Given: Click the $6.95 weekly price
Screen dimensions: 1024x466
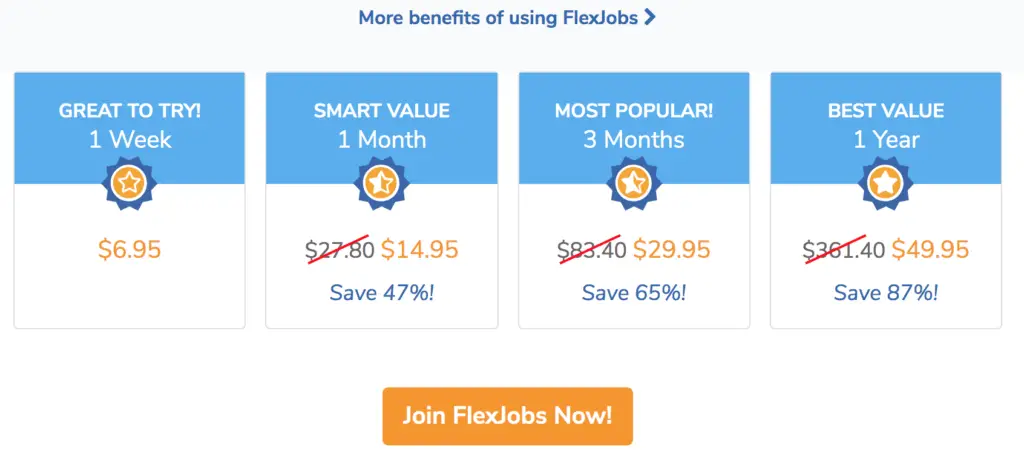Looking at the screenshot, I should tap(129, 249).
